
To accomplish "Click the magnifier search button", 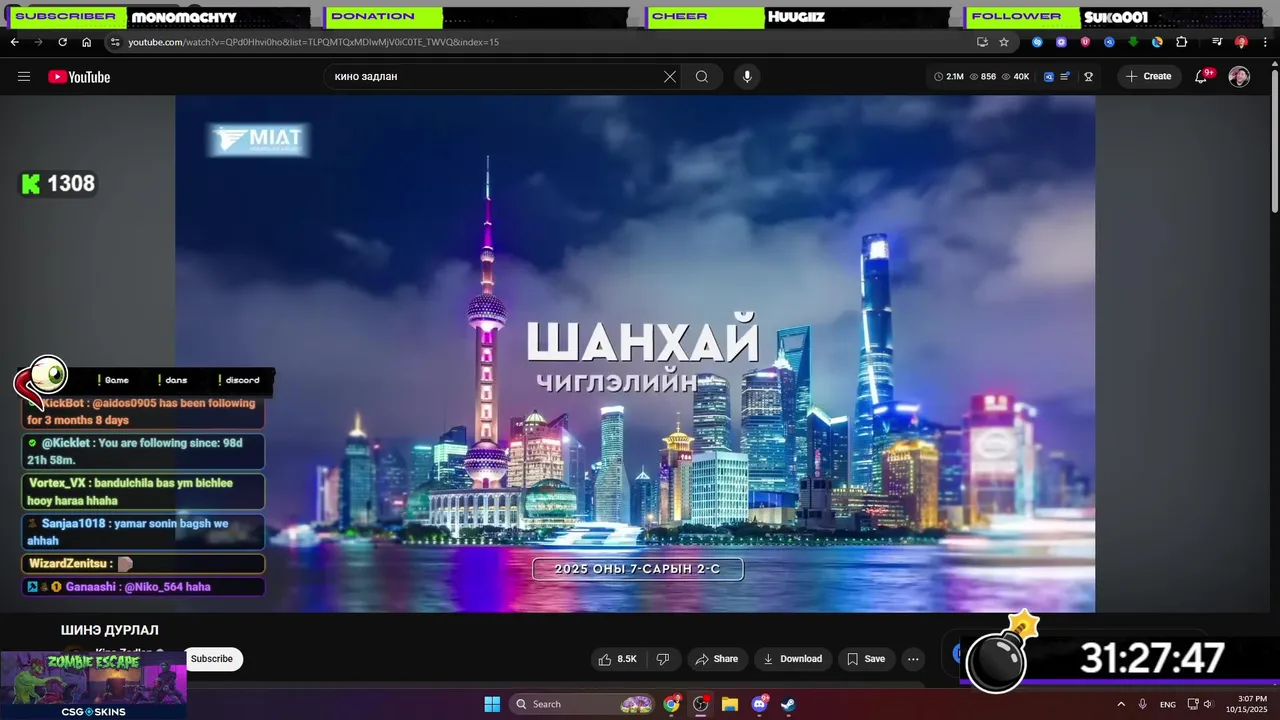I will click(702, 77).
